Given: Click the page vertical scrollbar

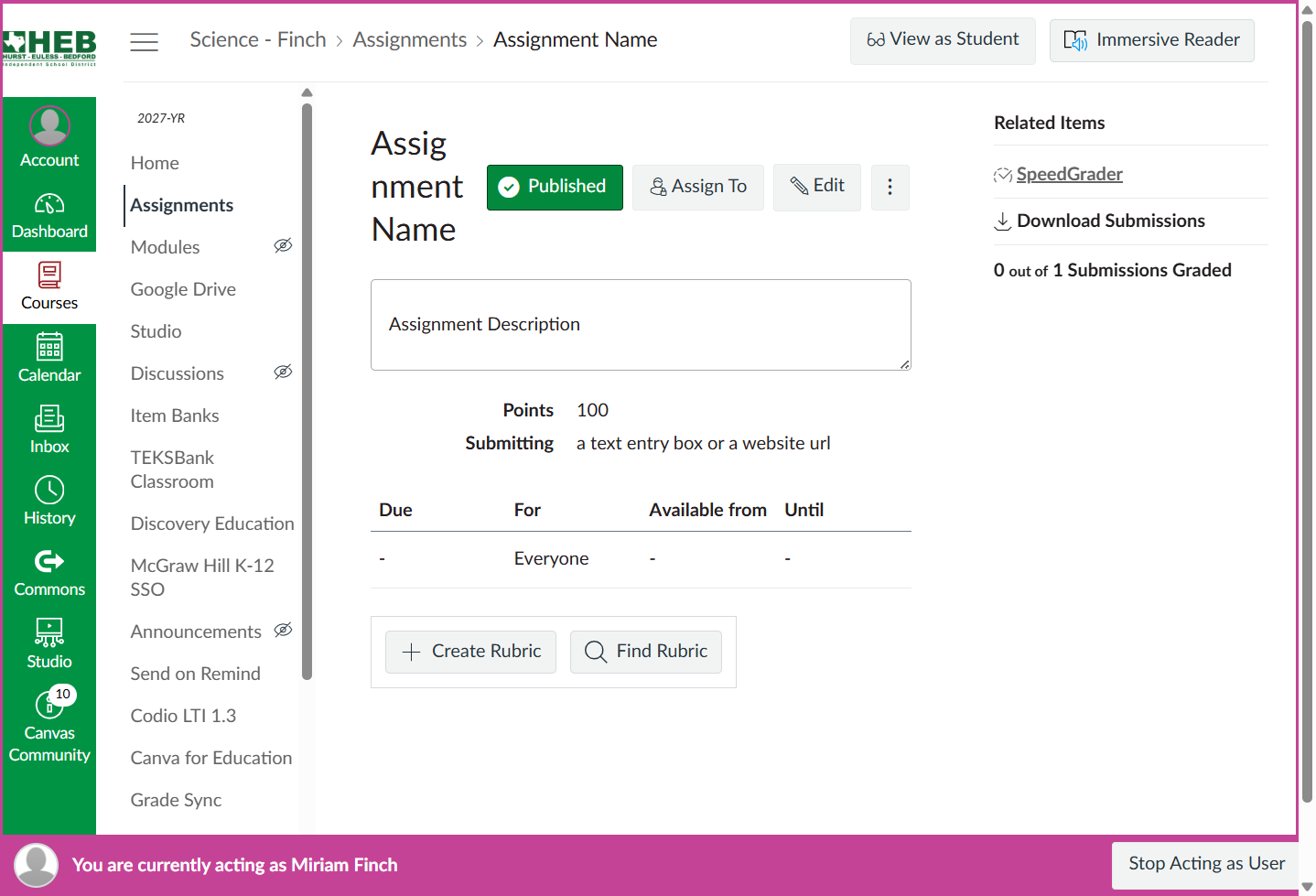Looking at the screenshot, I should click(x=1307, y=410).
